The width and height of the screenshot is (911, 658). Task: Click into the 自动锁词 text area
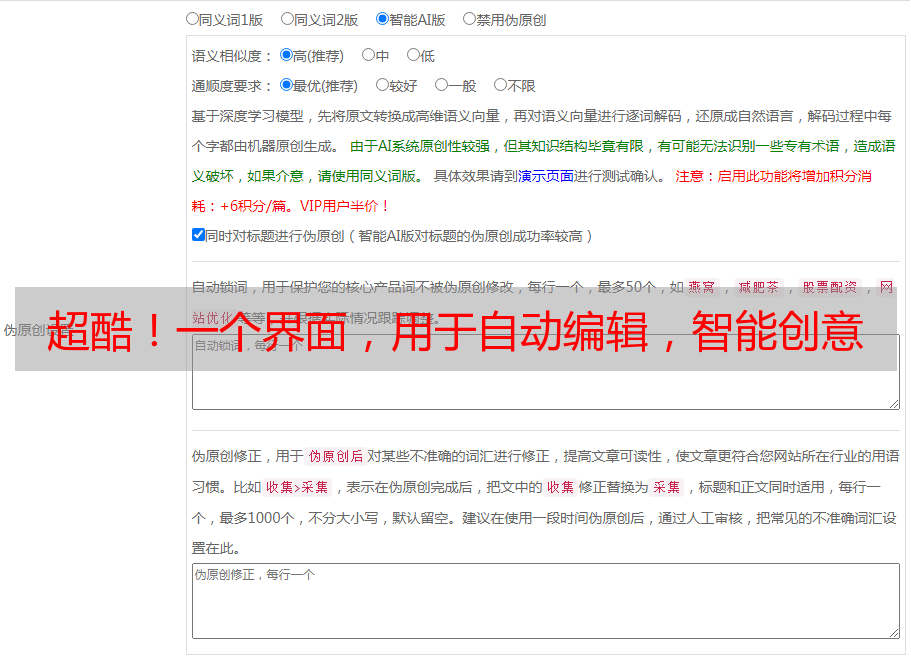coord(546,372)
